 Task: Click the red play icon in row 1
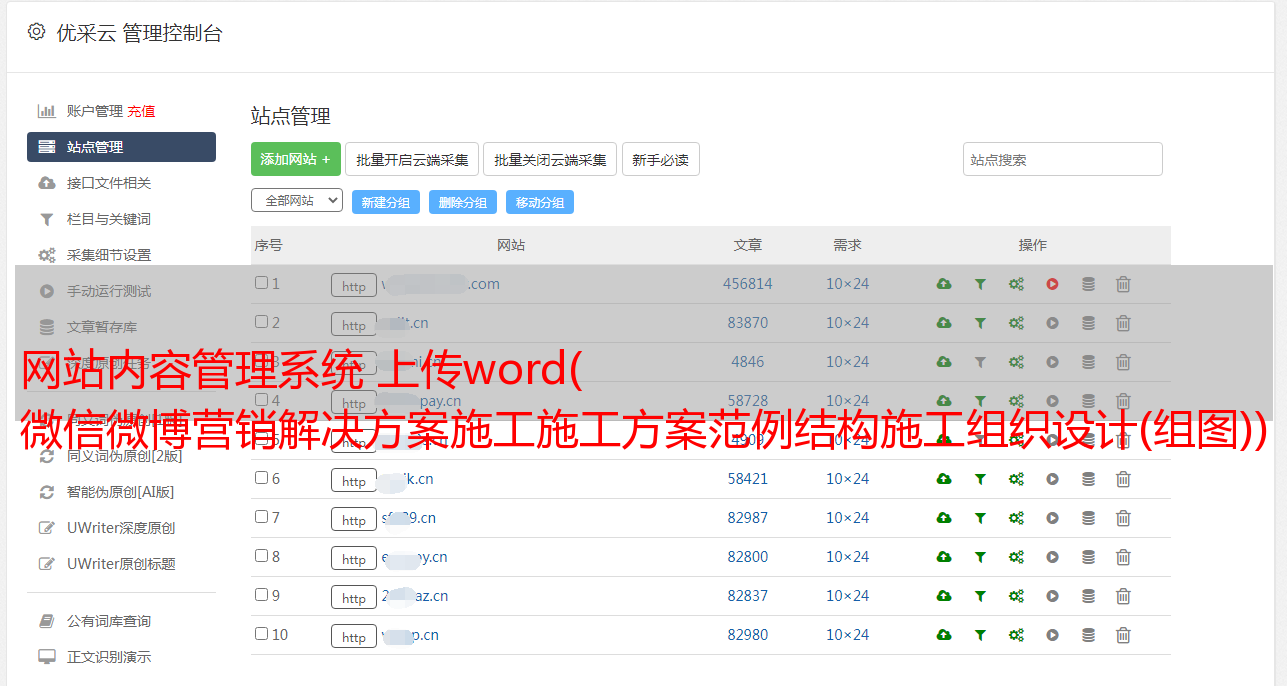pyautogui.click(x=1052, y=284)
